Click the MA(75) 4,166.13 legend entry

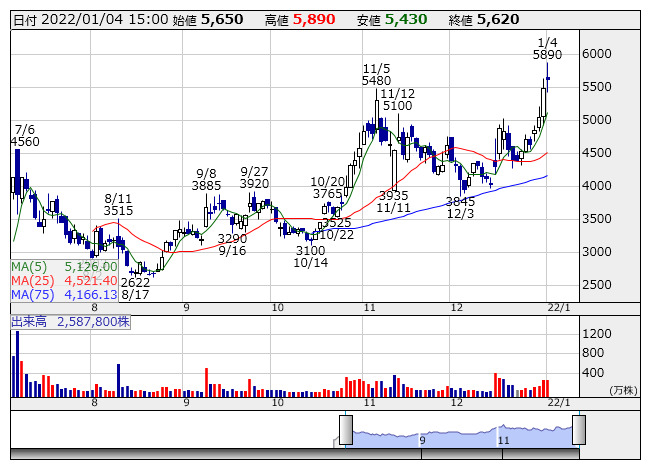pyautogui.click(x=64, y=295)
